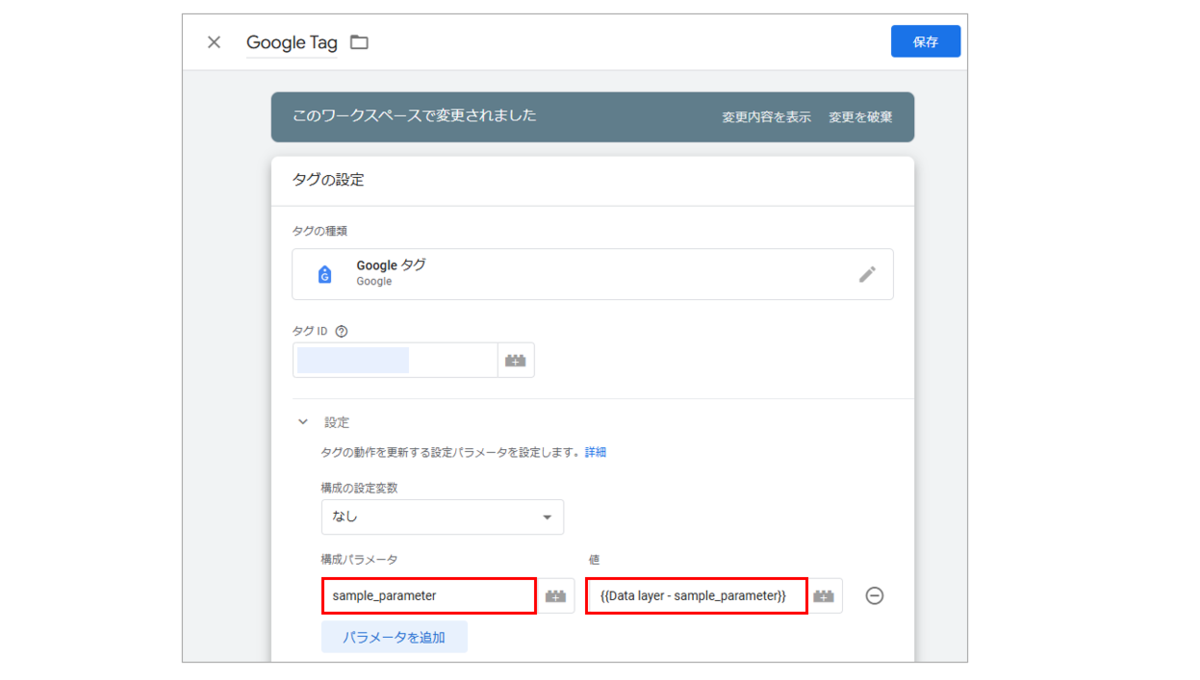Viewport: 1200px width, 680px height.
Task: Click the variable picker beside the 値 field
Action: (824, 596)
